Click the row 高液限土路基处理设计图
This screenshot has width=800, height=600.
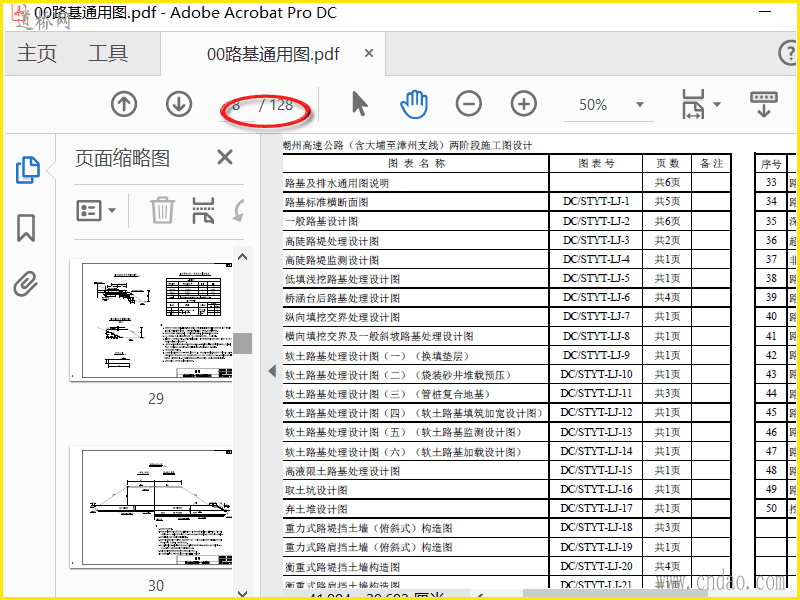tap(507, 470)
